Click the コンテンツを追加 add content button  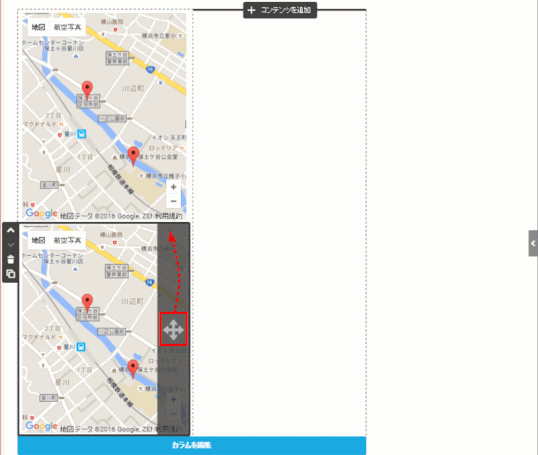click(280, 10)
